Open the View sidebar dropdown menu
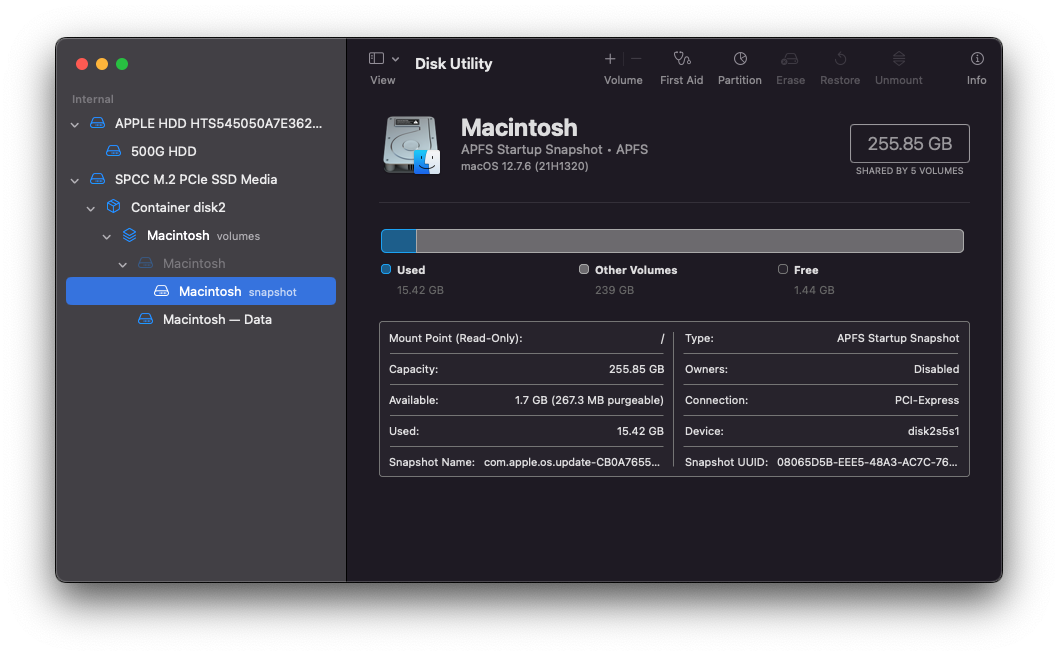Image resolution: width=1058 pixels, height=656 pixels. (384, 59)
